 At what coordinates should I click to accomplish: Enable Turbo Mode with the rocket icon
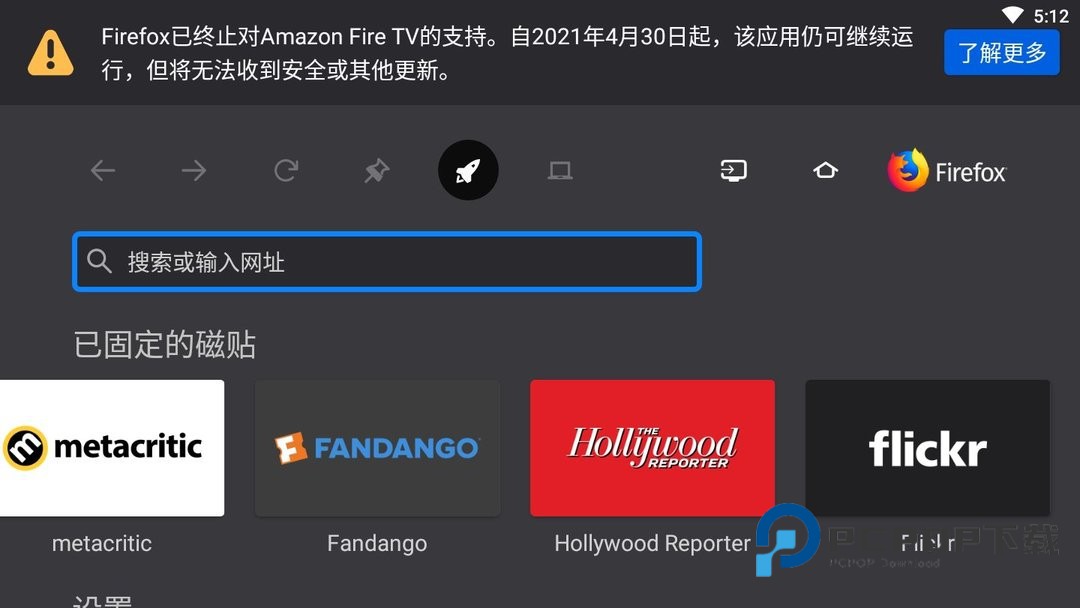[x=468, y=170]
